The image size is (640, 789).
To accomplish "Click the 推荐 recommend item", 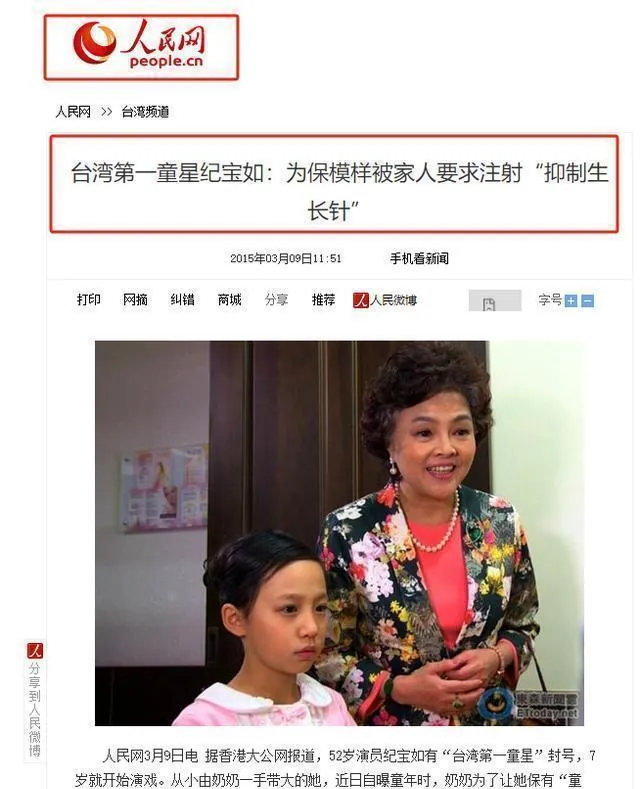I will click(324, 300).
